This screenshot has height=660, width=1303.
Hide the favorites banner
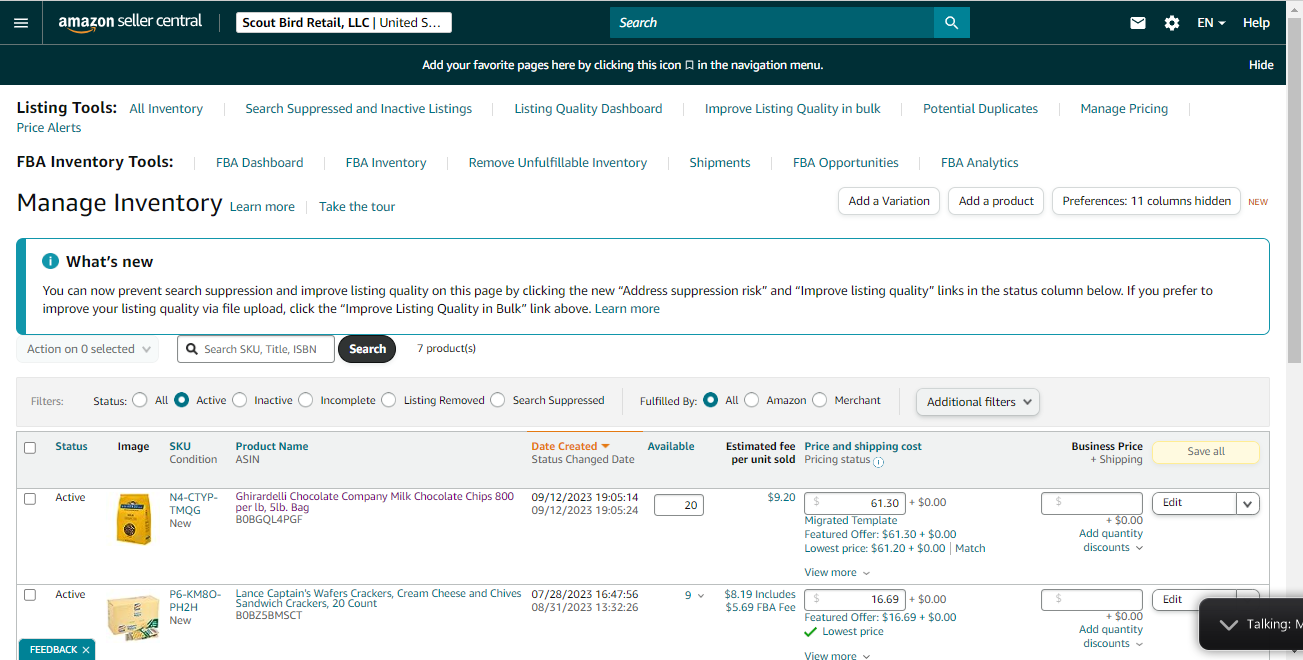1261,65
